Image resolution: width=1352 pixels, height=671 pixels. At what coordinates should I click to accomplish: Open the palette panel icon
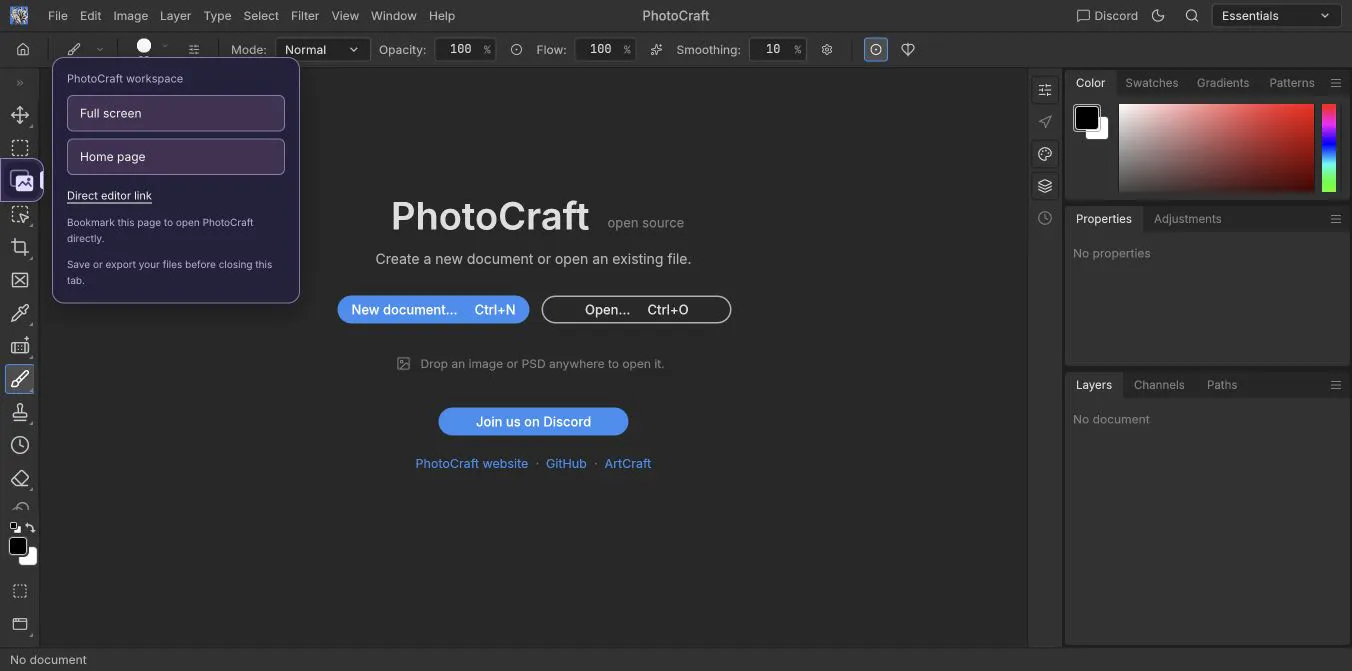[x=1045, y=154]
